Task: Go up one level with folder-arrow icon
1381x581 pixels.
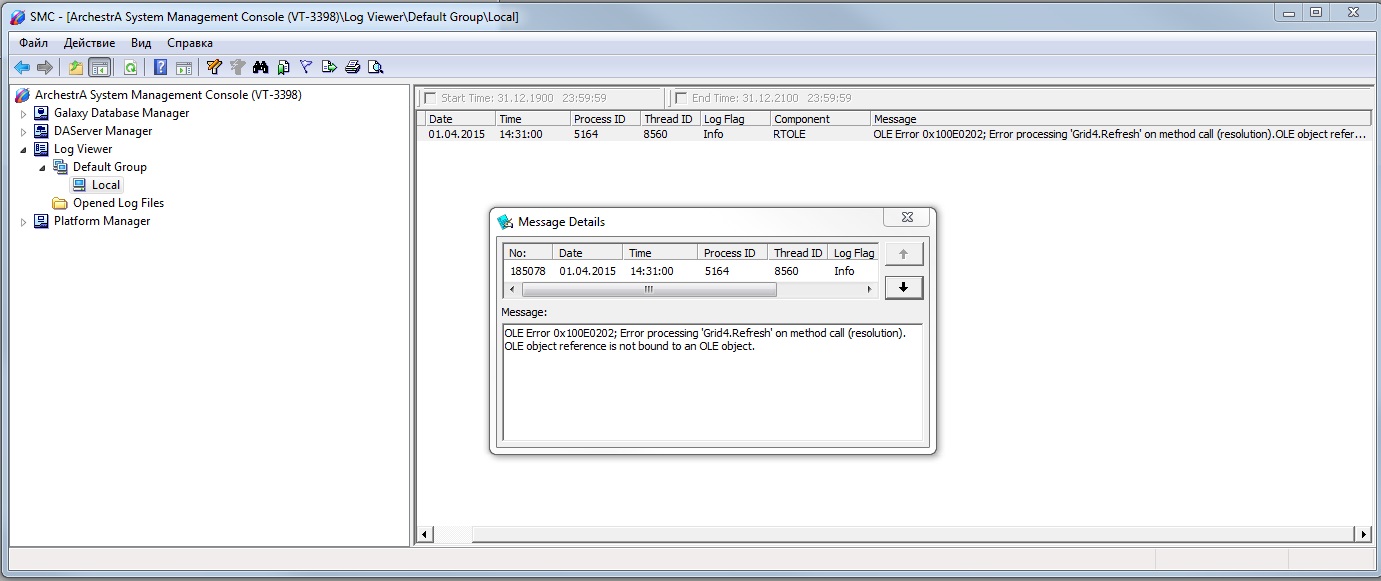Action: tap(76, 67)
